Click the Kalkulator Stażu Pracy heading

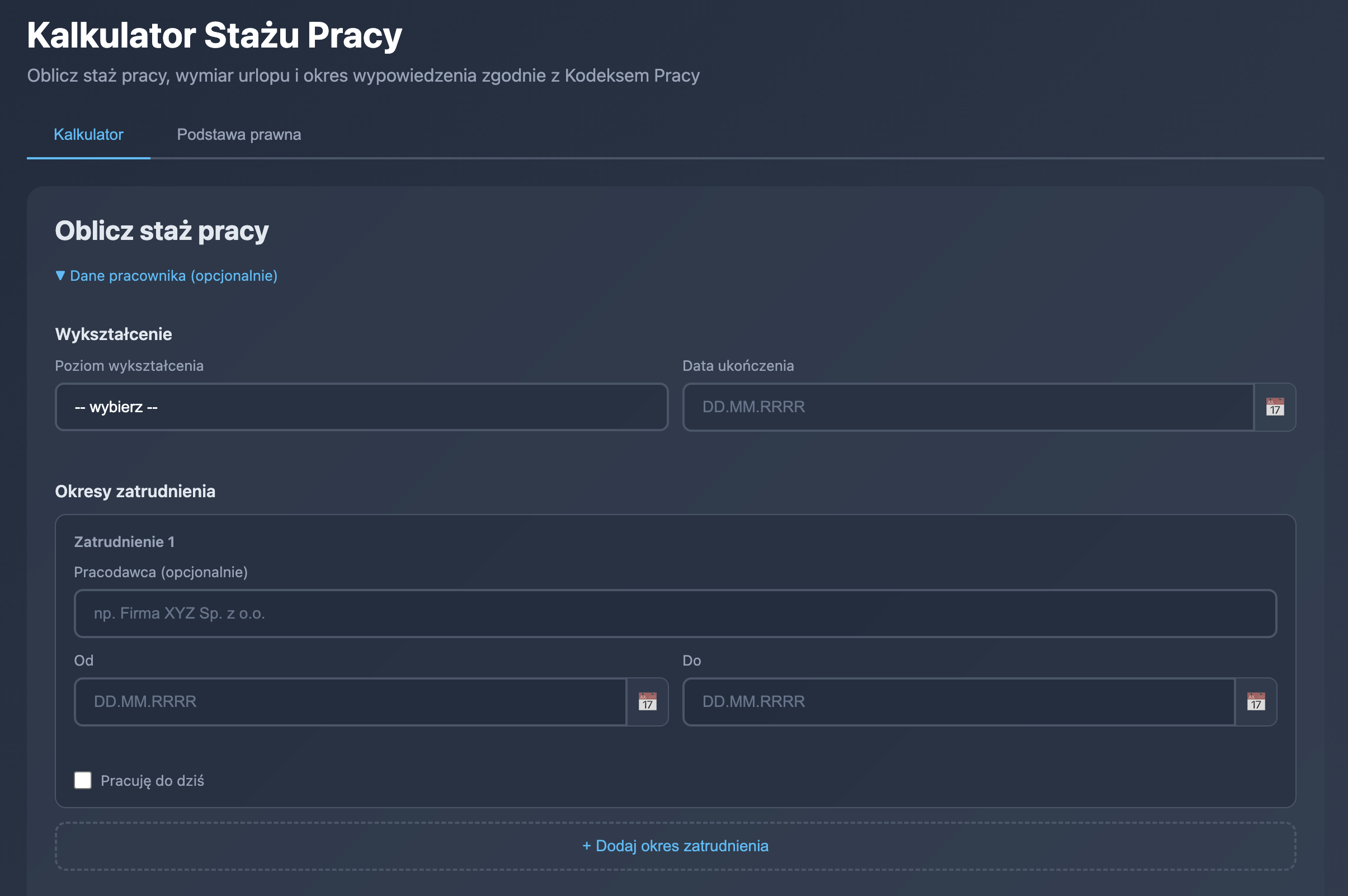[x=214, y=35]
